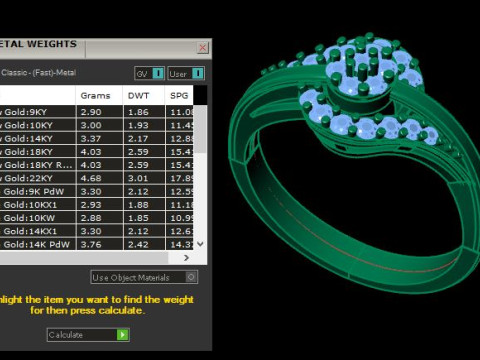Click the 4.68 grams value
480x360 pixels.
91,178
